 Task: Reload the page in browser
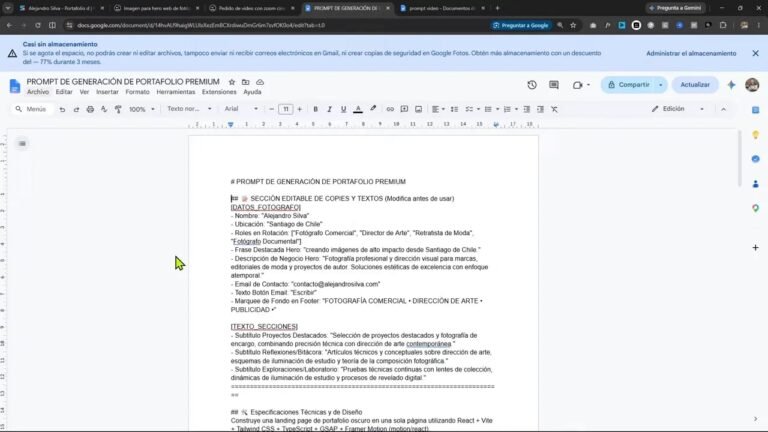click(38, 25)
